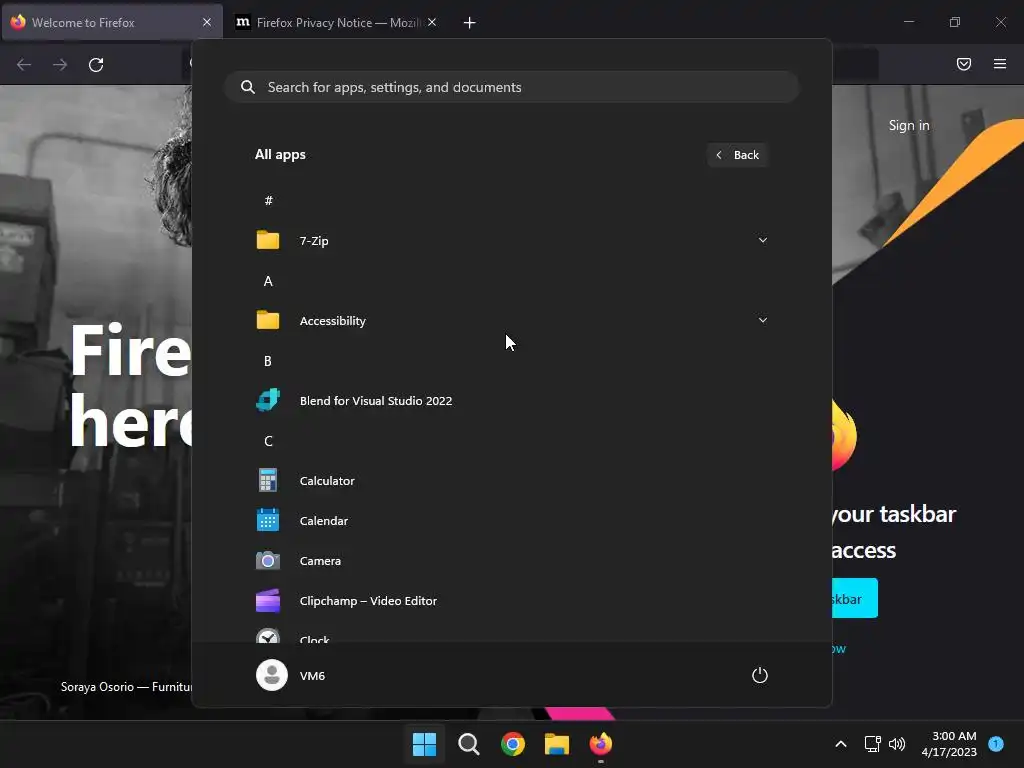Switch to Welcome to Firefox tab
The width and height of the screenshot is (1024, 768).
coord(112,23)
